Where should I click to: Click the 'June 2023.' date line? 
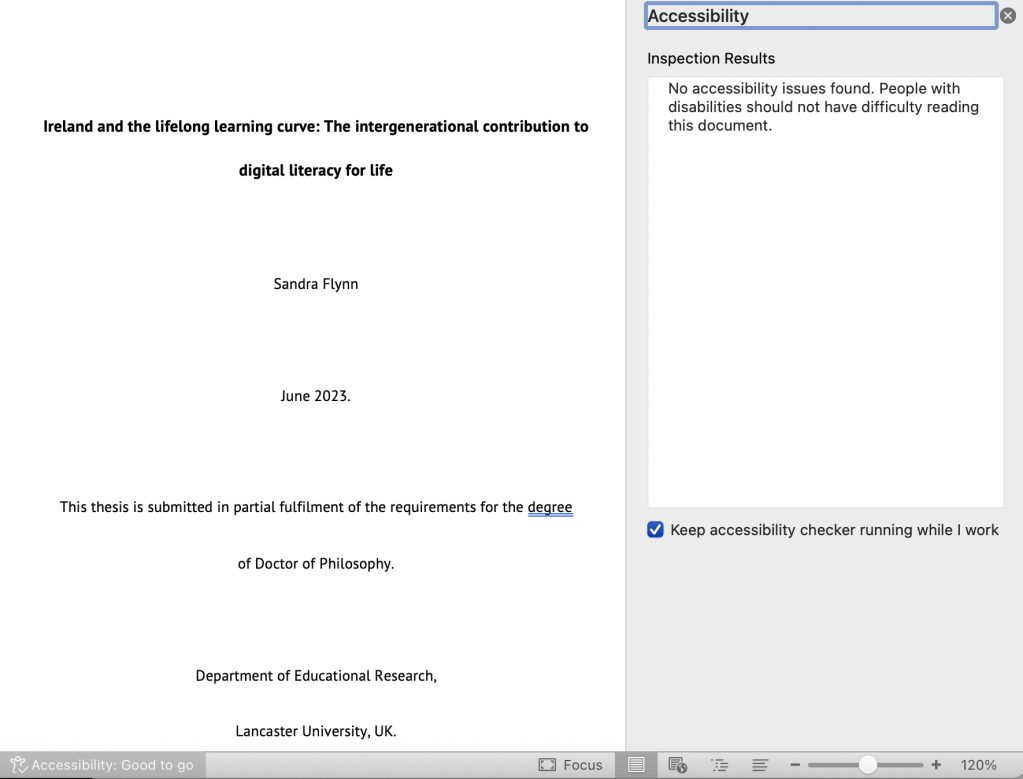(316, 396)
